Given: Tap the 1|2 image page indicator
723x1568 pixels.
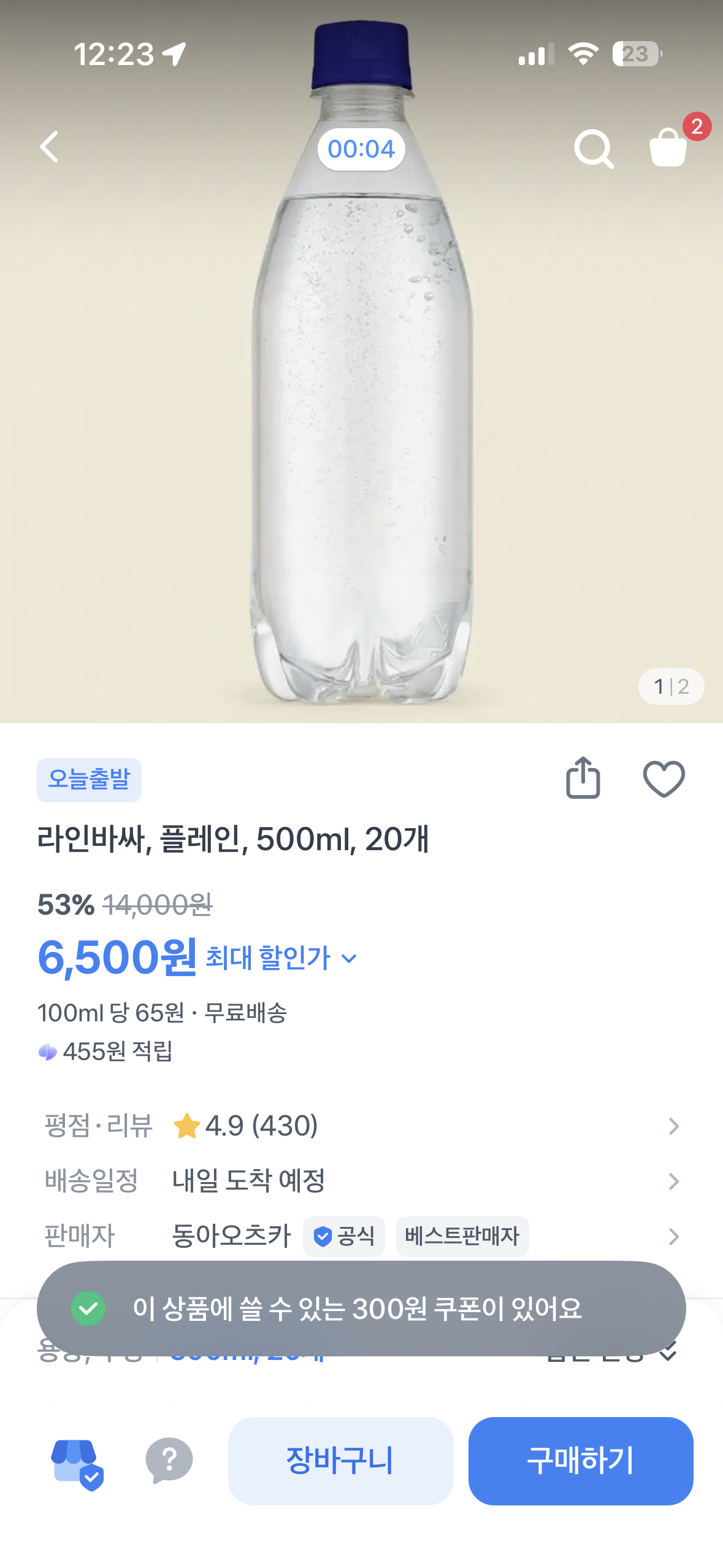Looking at the screenshot, I should tap(671, 686).
